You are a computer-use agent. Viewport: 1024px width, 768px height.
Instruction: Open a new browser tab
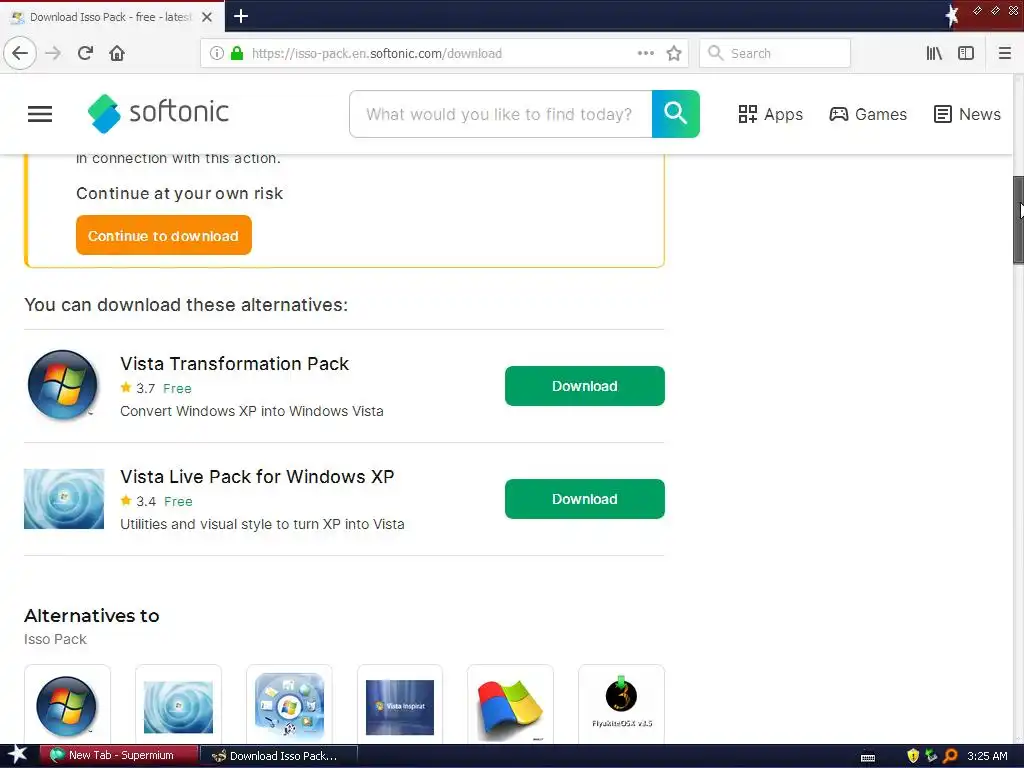pos(241,16)
